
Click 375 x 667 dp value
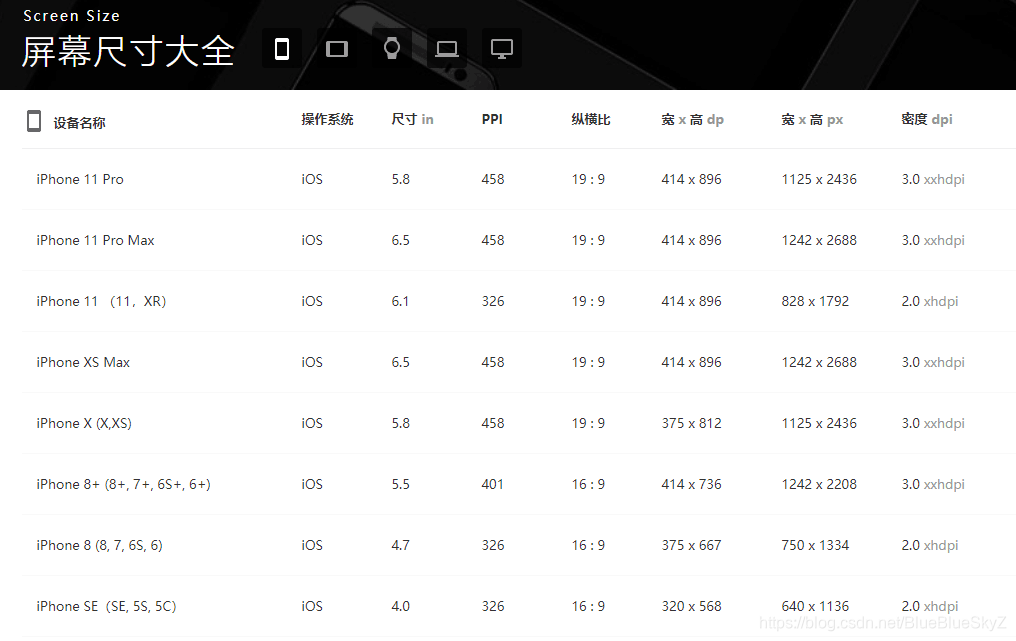691,545
